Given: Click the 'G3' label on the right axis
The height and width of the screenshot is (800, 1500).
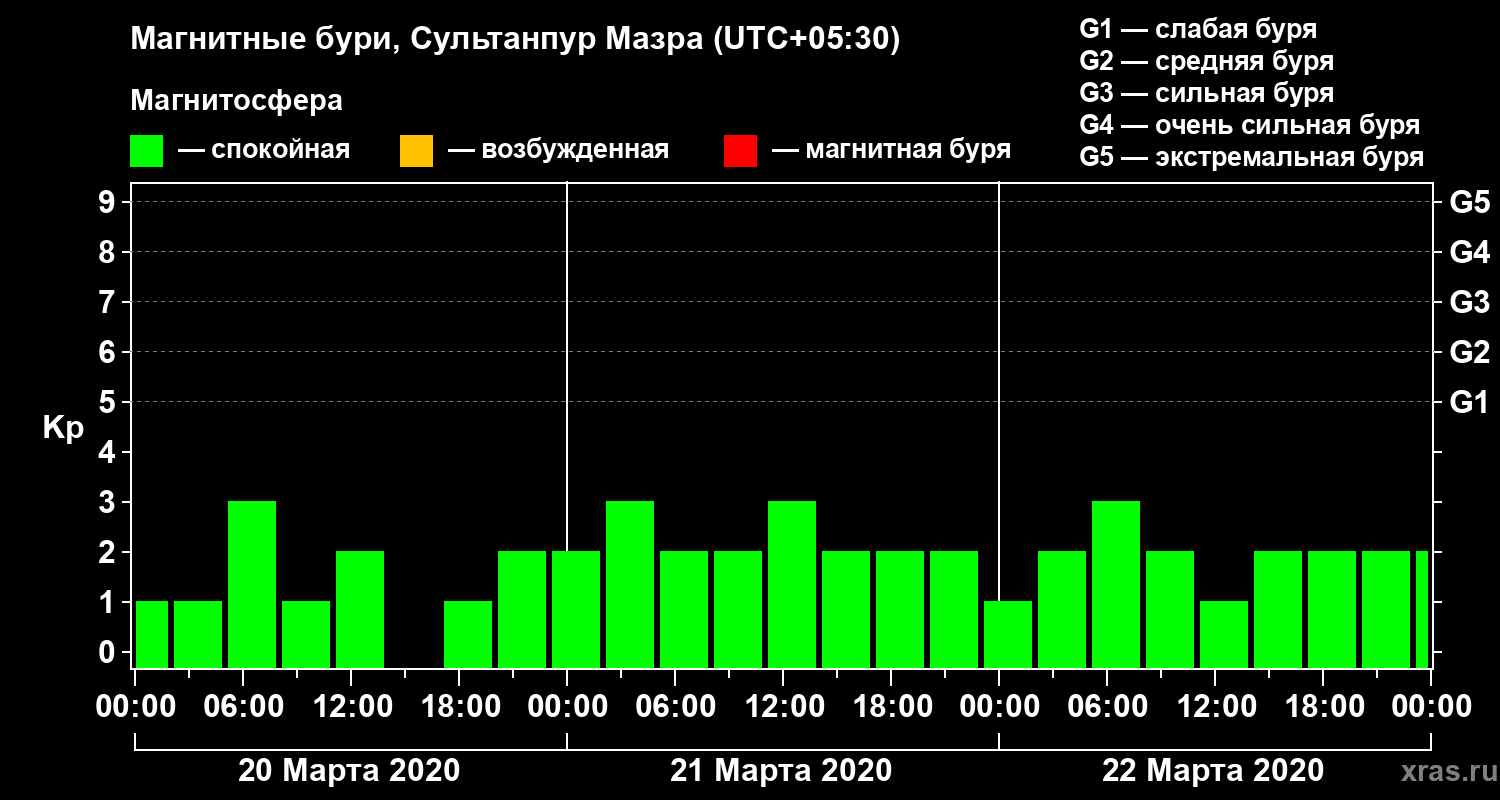Looking at the screenshot, I should click(x=1469, y=302).
